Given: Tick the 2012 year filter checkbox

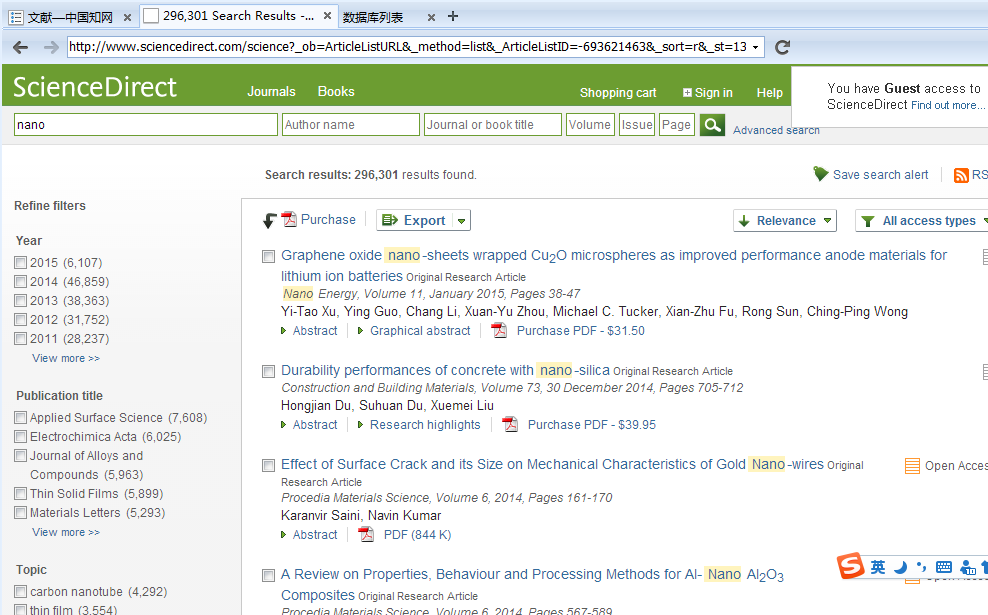Looking at the screenshot, I should (x=21, y=319).
